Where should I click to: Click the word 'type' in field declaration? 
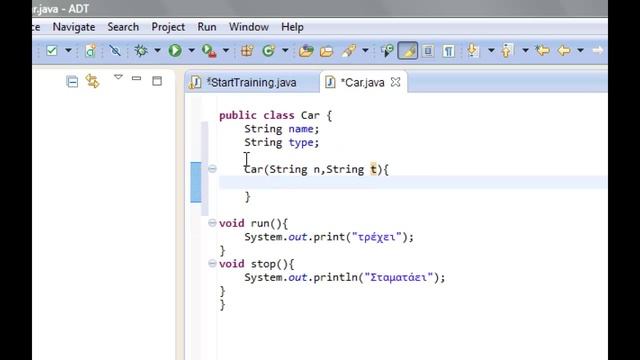pyautogui.click(x=301, y=142)
